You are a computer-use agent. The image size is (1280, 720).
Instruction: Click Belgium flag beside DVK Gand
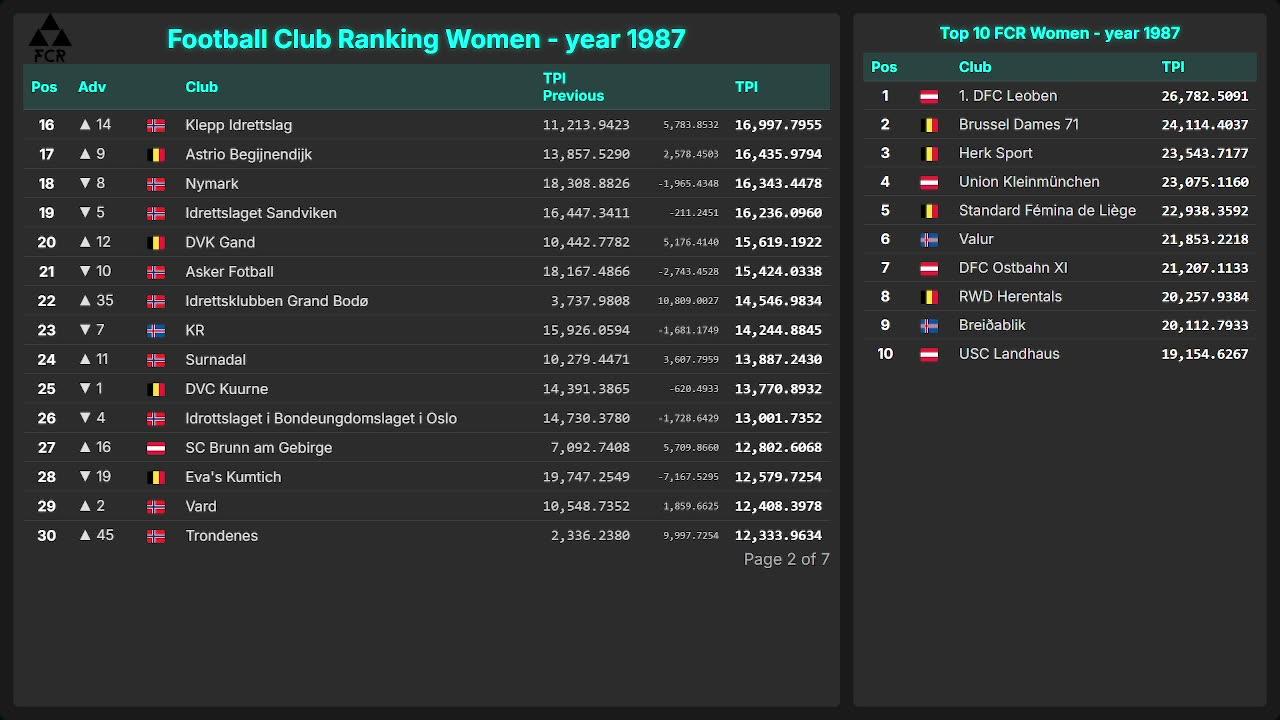point(156,243)
